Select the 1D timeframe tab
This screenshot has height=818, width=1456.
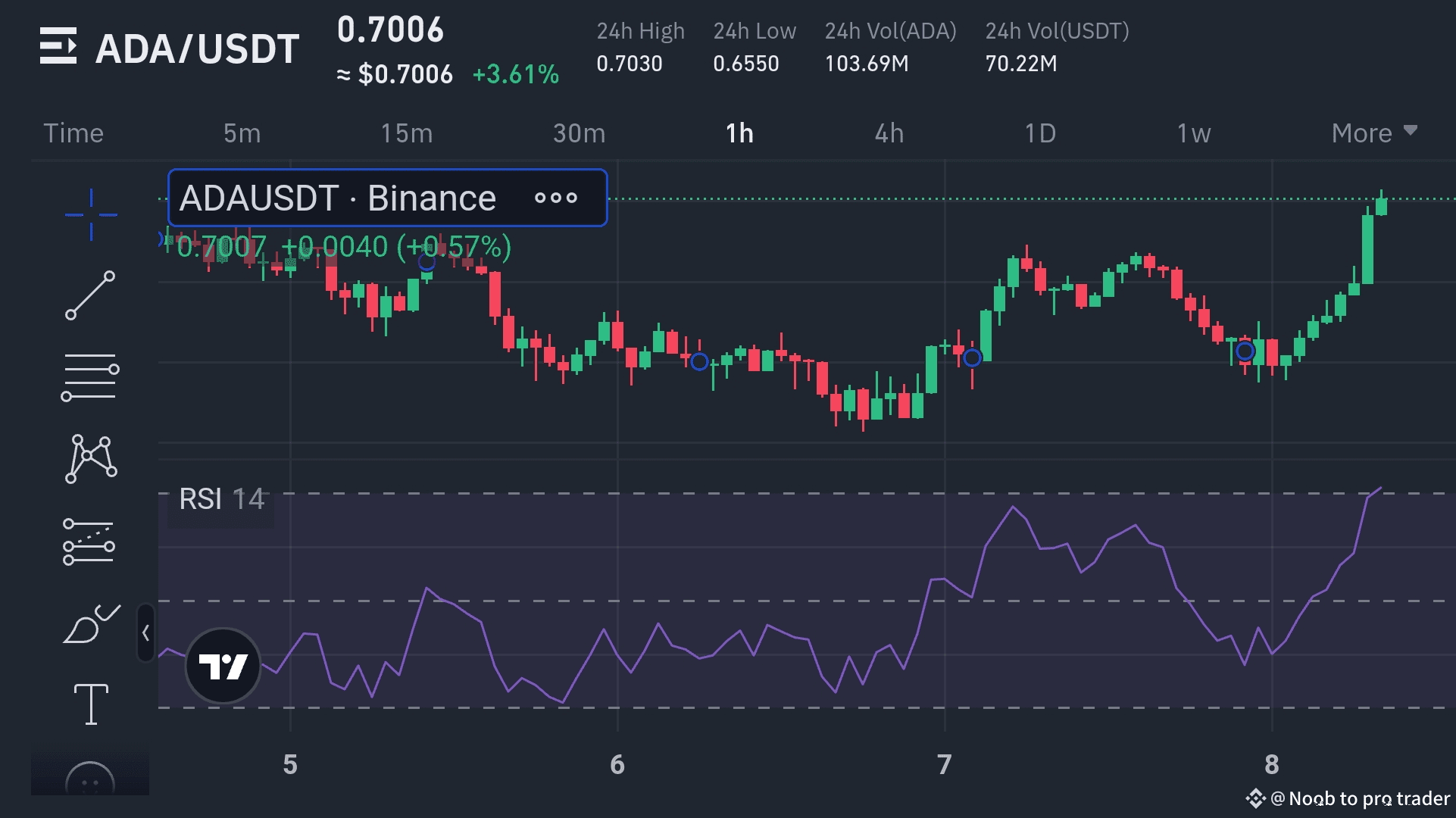point(1039,133)
